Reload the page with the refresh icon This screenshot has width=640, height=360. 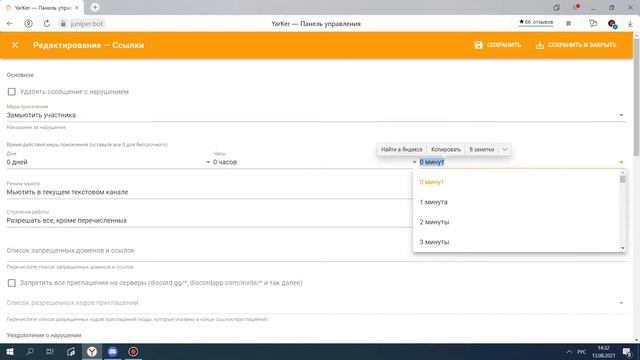click(47, 24)
